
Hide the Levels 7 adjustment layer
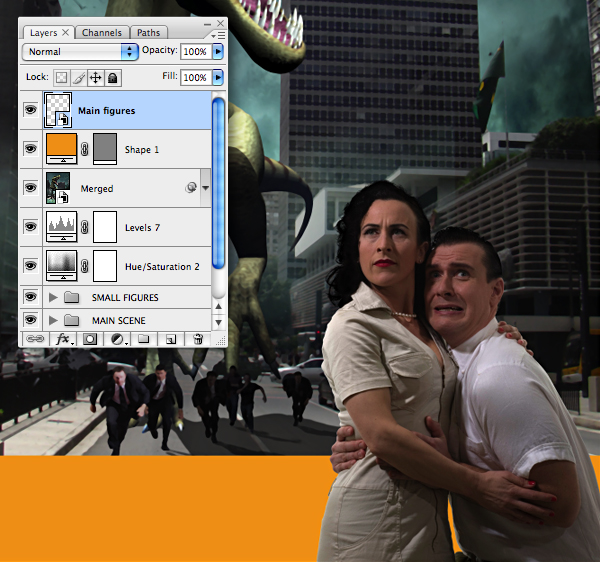31,226
